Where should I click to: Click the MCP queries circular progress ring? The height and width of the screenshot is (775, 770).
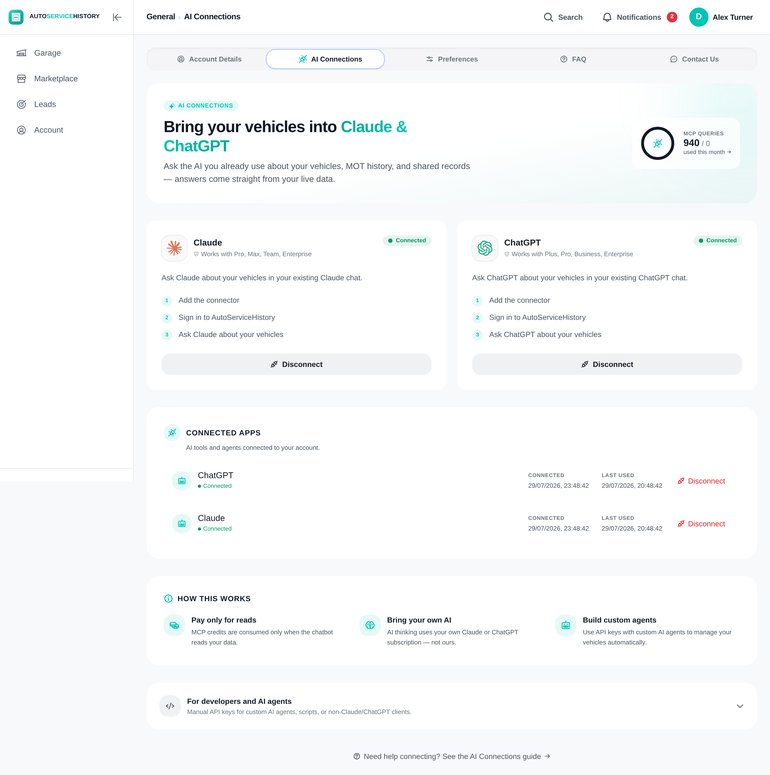point(657,143)
